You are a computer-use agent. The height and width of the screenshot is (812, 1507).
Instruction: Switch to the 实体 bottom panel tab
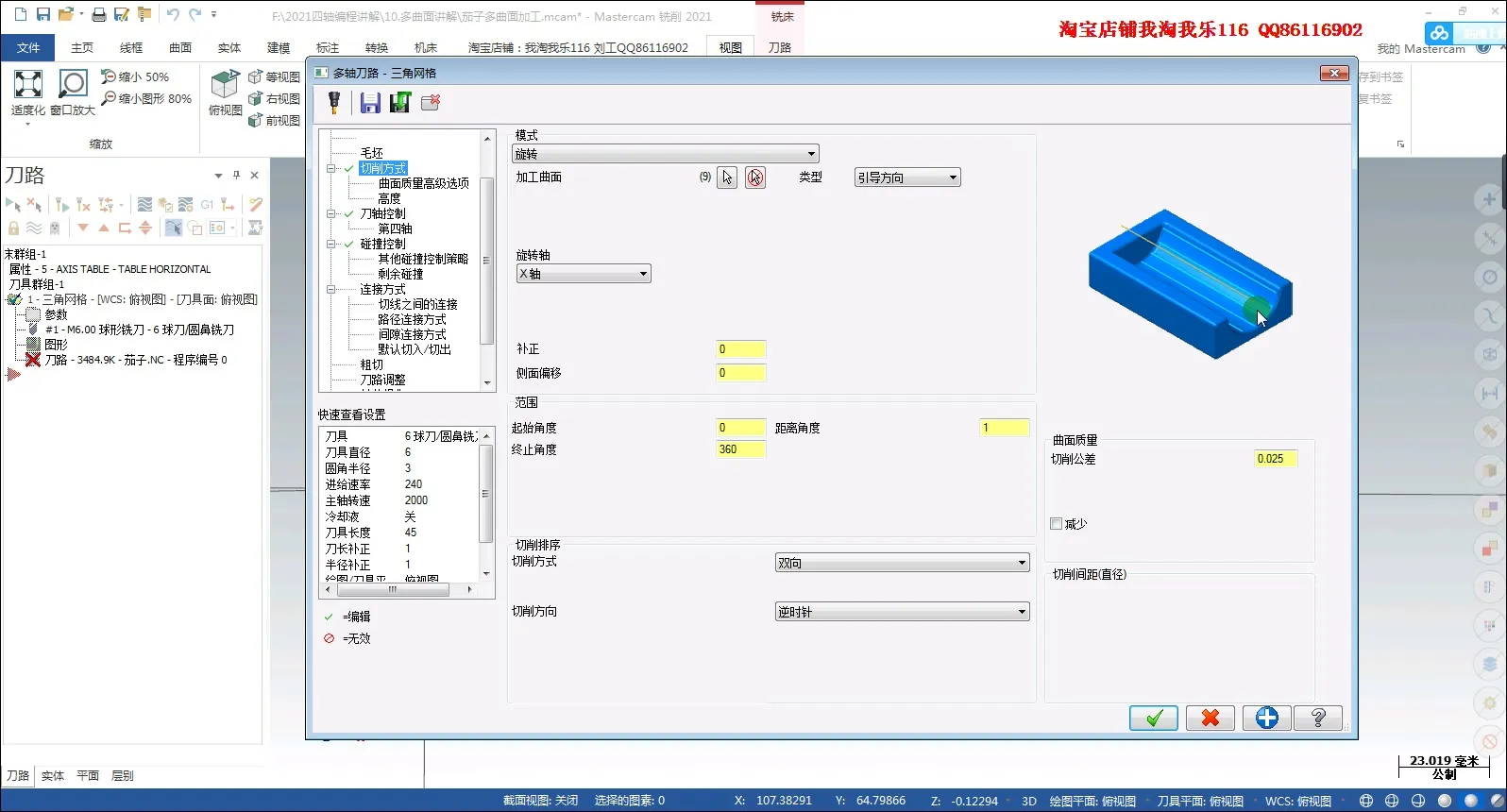pos(53,776)
